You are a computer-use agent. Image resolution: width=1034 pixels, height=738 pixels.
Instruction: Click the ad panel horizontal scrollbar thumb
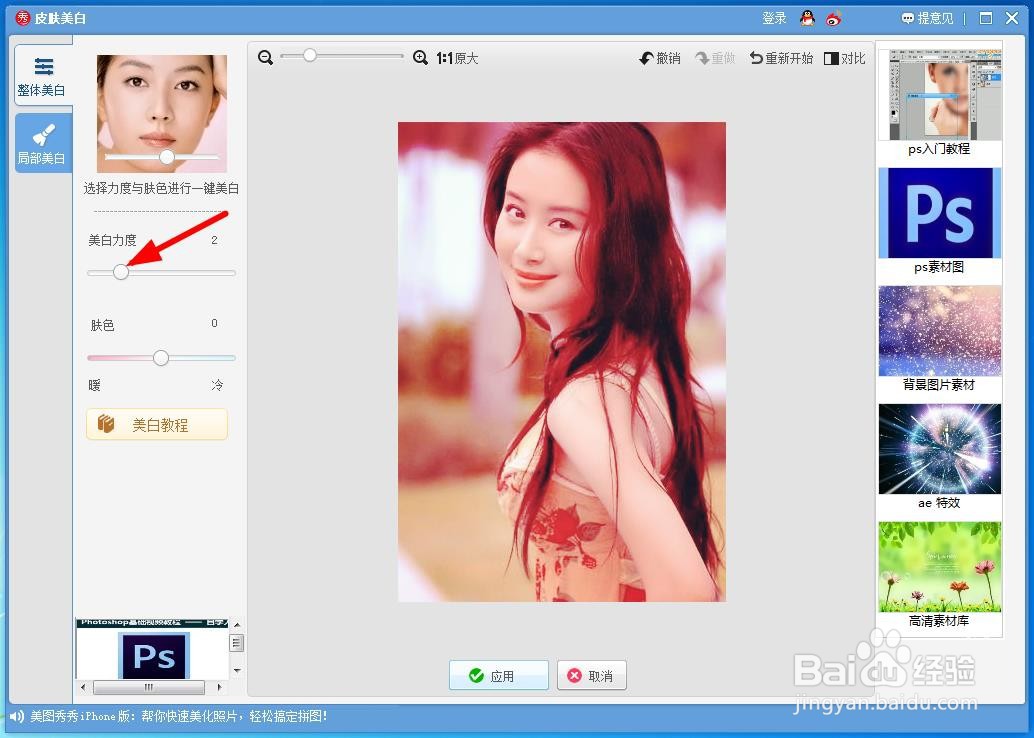(x=149, y=687)
